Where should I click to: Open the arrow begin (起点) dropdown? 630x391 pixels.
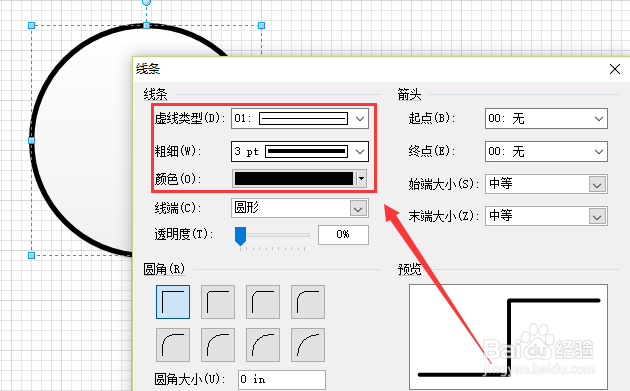click(546, 119)
